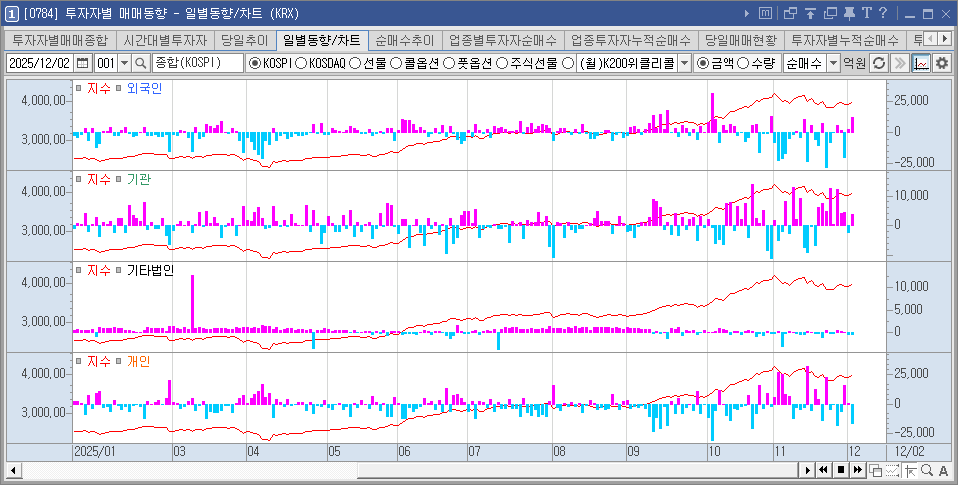
Task: Select the 선물 radio button
Action: click(354, 63)
